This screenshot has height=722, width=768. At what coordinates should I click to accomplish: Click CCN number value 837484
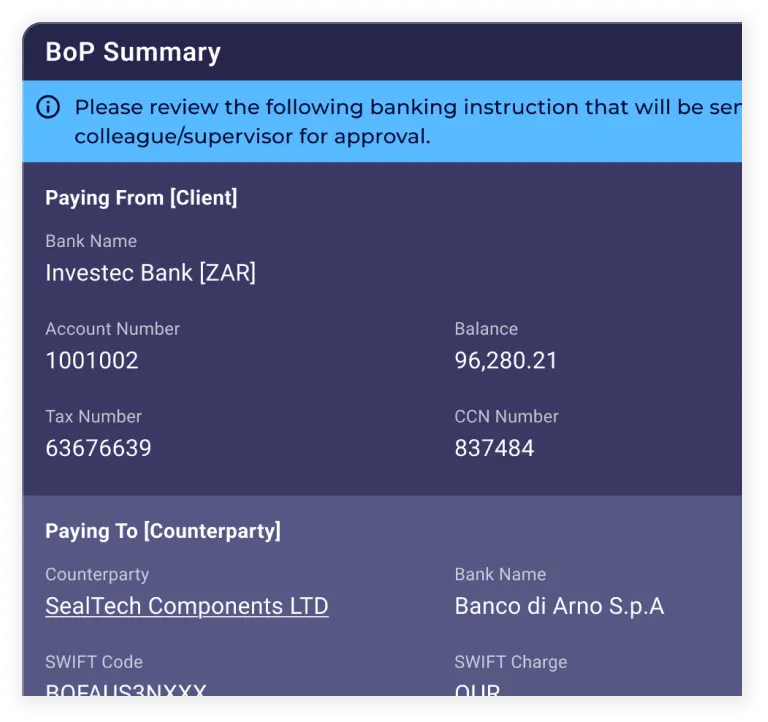click(x=494, y=448)
